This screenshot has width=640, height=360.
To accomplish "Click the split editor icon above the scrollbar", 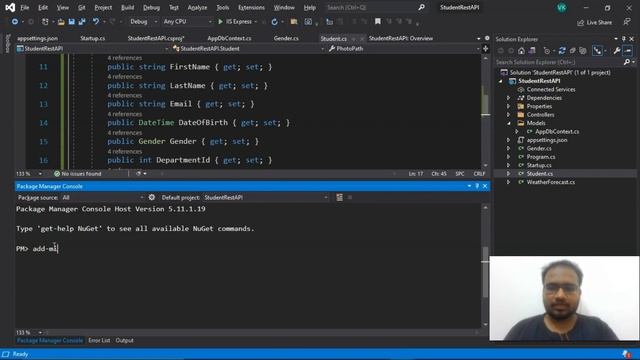I will click(x=485, y=49).
